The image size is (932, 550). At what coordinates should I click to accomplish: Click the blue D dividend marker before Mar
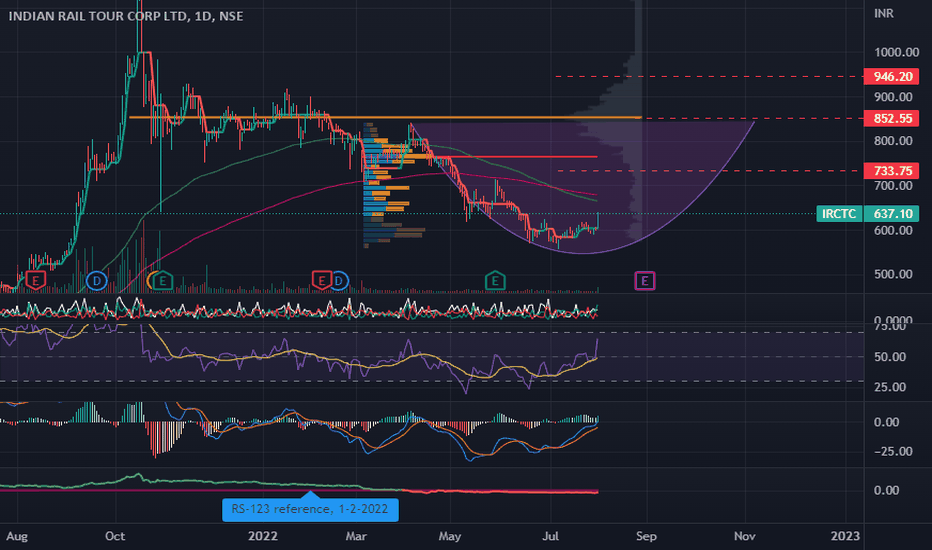click(339, 280)
